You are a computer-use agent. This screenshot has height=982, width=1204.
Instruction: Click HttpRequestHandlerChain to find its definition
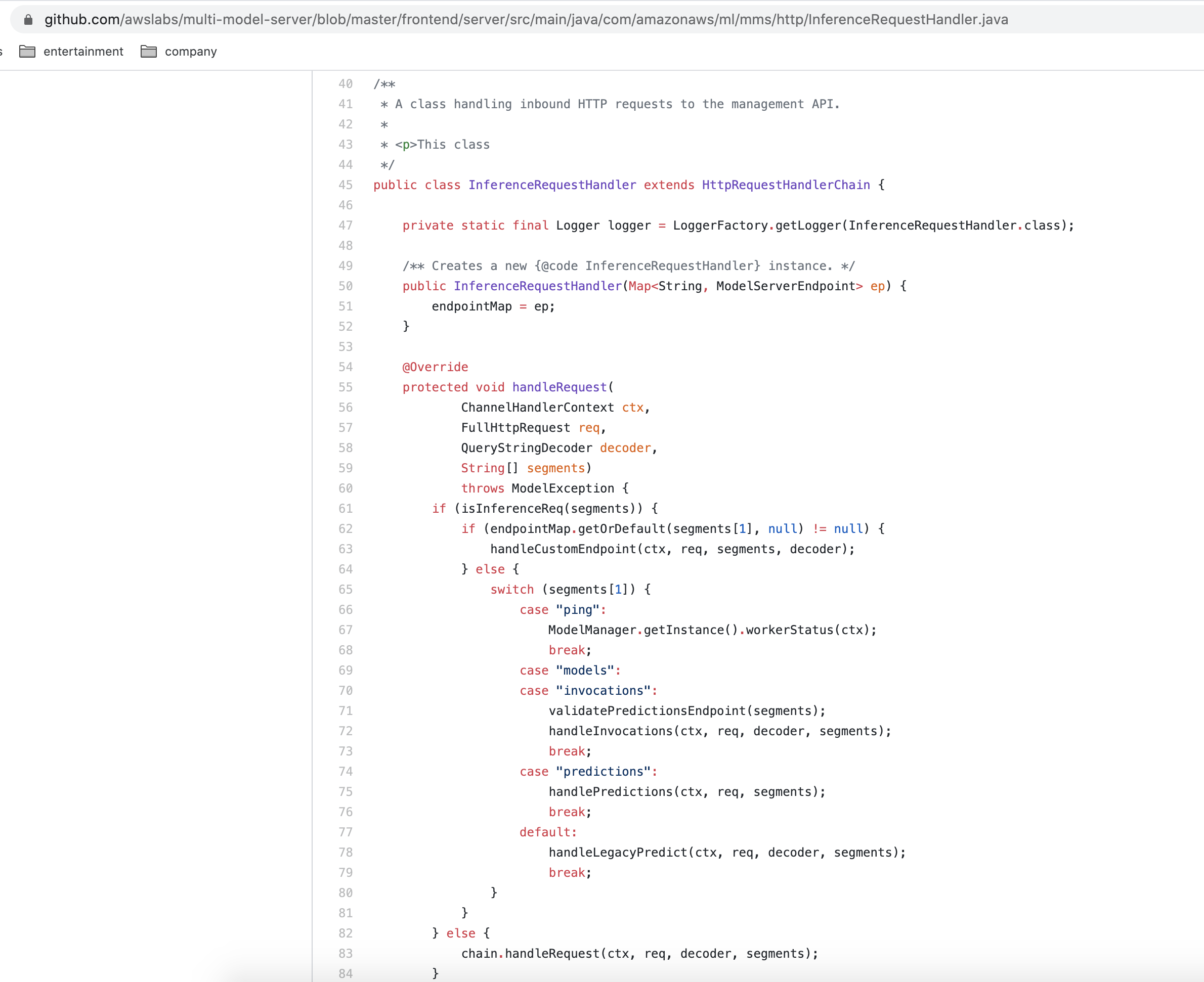[x=785, y=185]
